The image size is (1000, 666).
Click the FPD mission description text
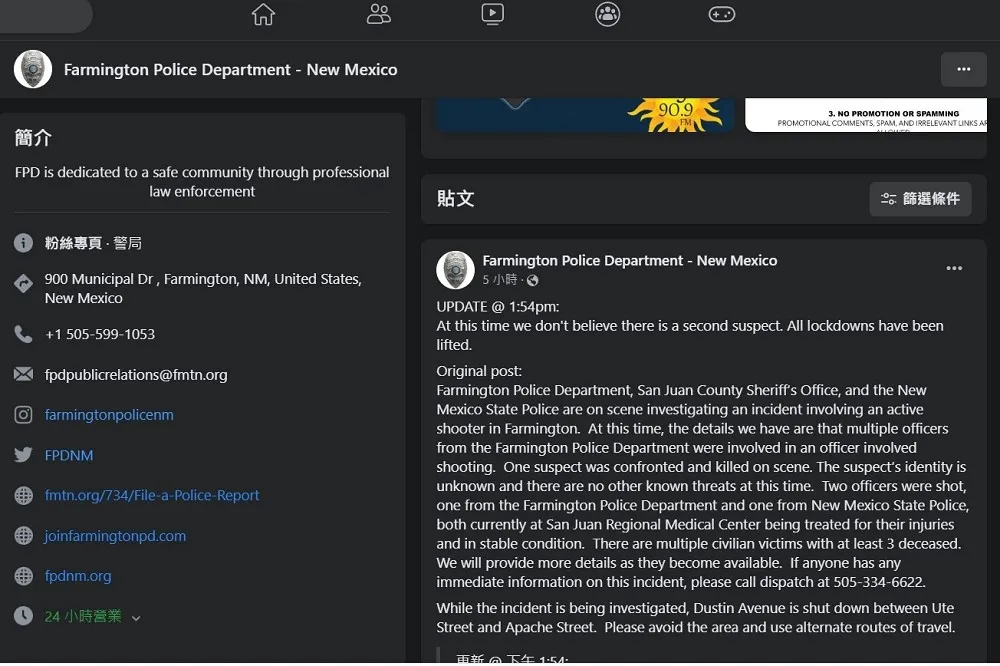[x=202, y=182]
